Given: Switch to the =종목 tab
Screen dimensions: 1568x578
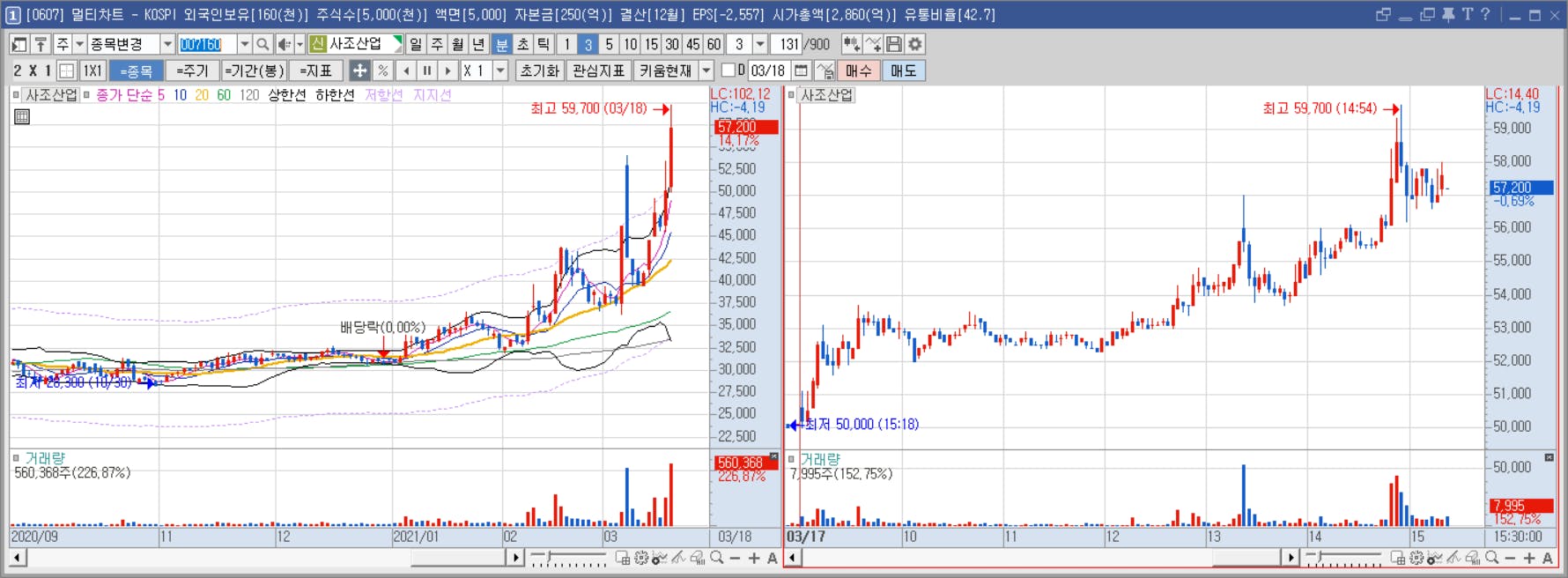Looking at the screenshot, I should coord(136,70).
